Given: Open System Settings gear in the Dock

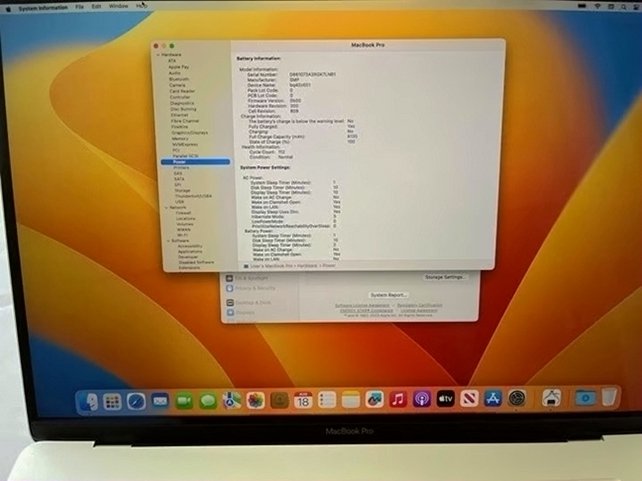Looking at the screenshot, I should 517,397.
